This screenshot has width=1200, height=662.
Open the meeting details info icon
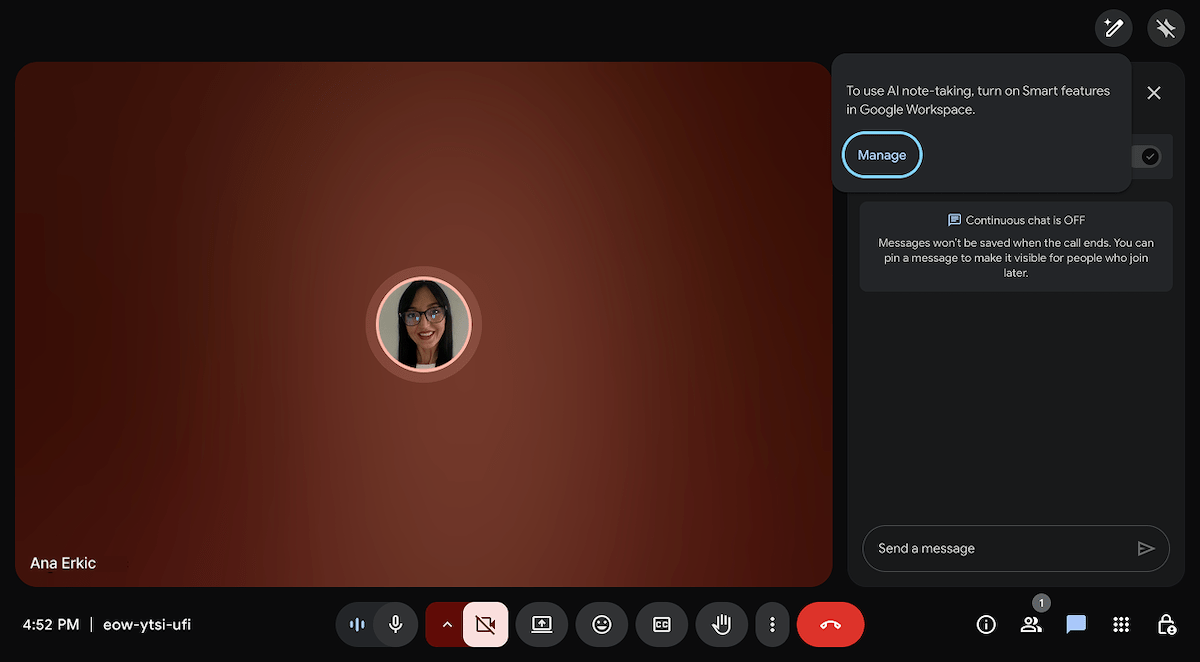[985, 624]
